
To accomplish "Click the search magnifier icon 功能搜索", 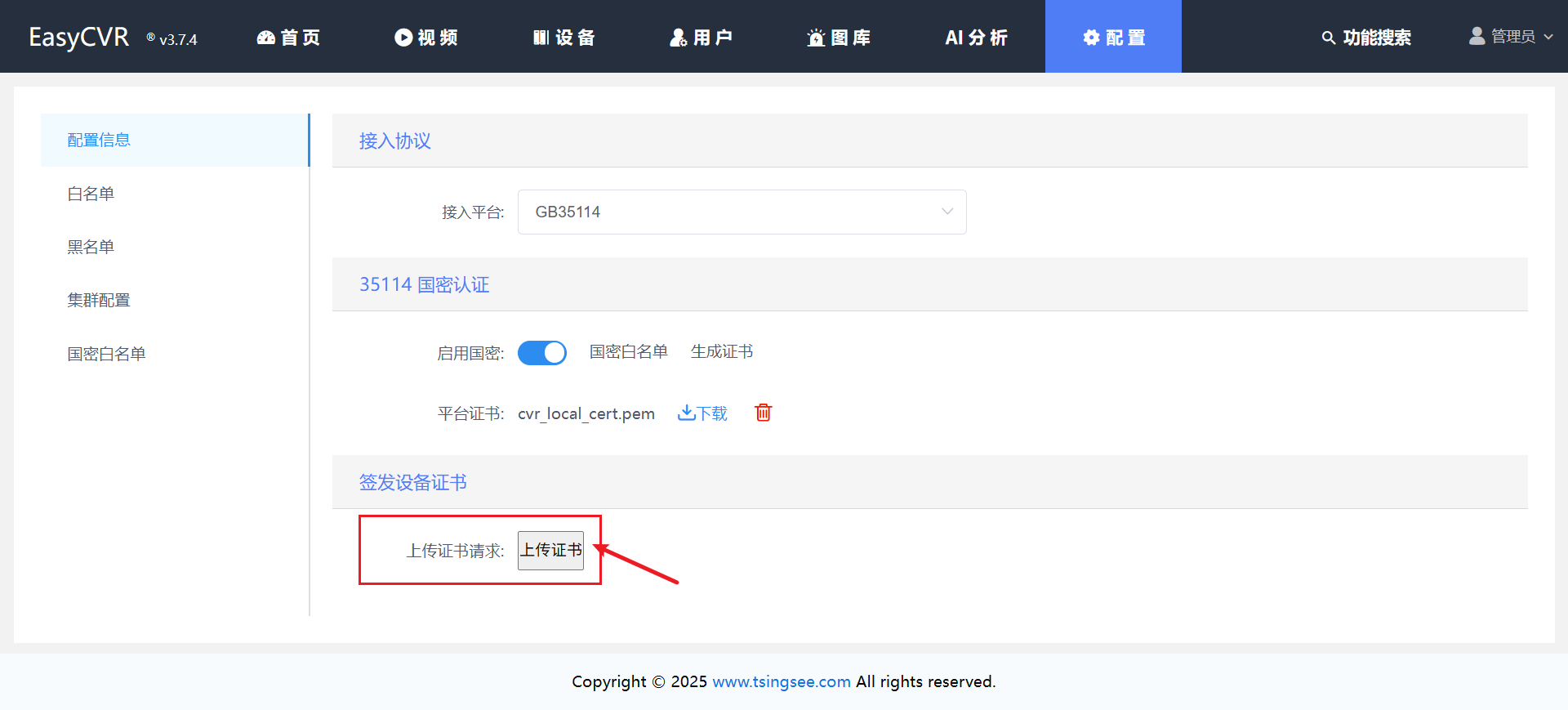I will point(1329,38).
